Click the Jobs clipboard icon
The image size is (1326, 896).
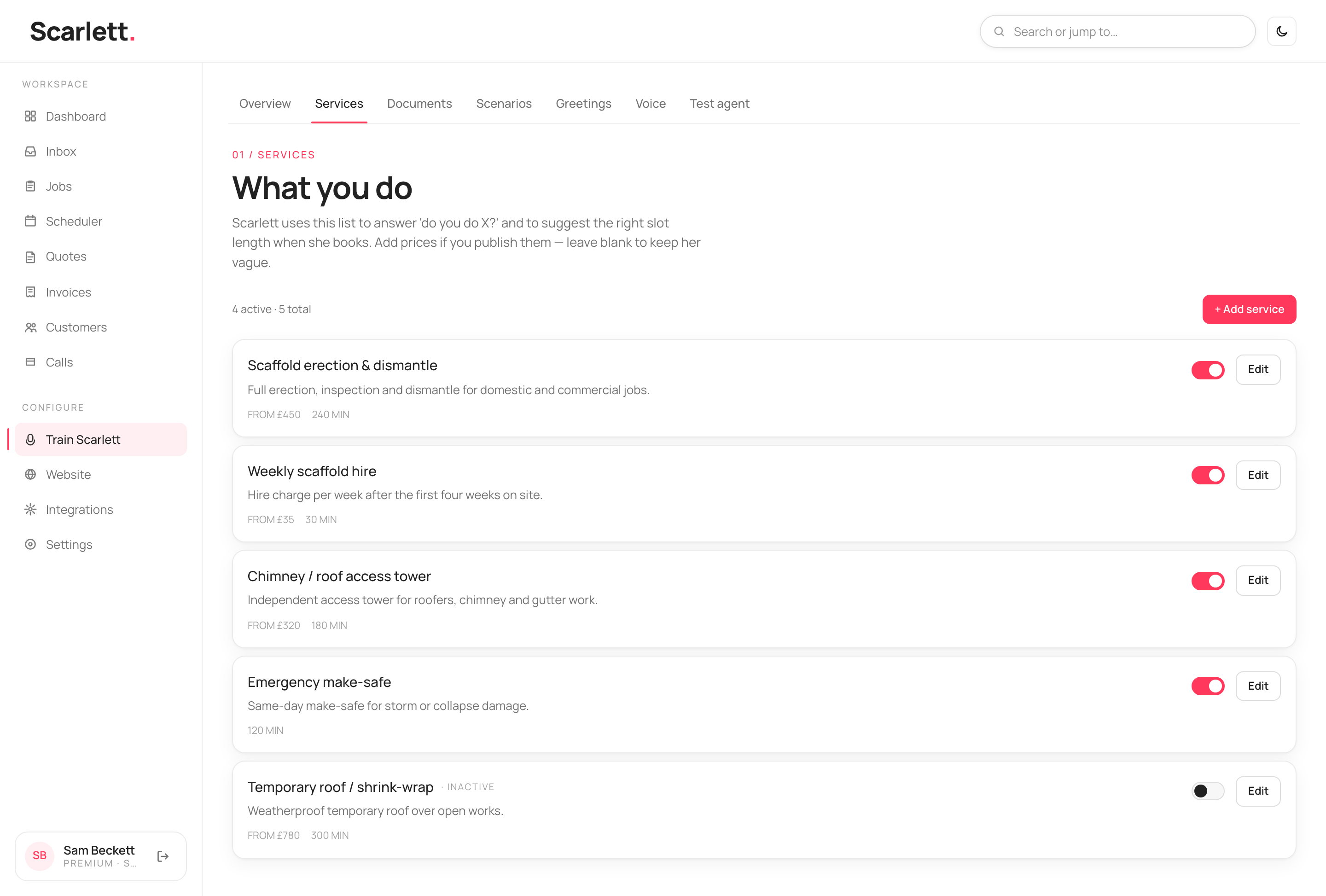click(30, 186)
